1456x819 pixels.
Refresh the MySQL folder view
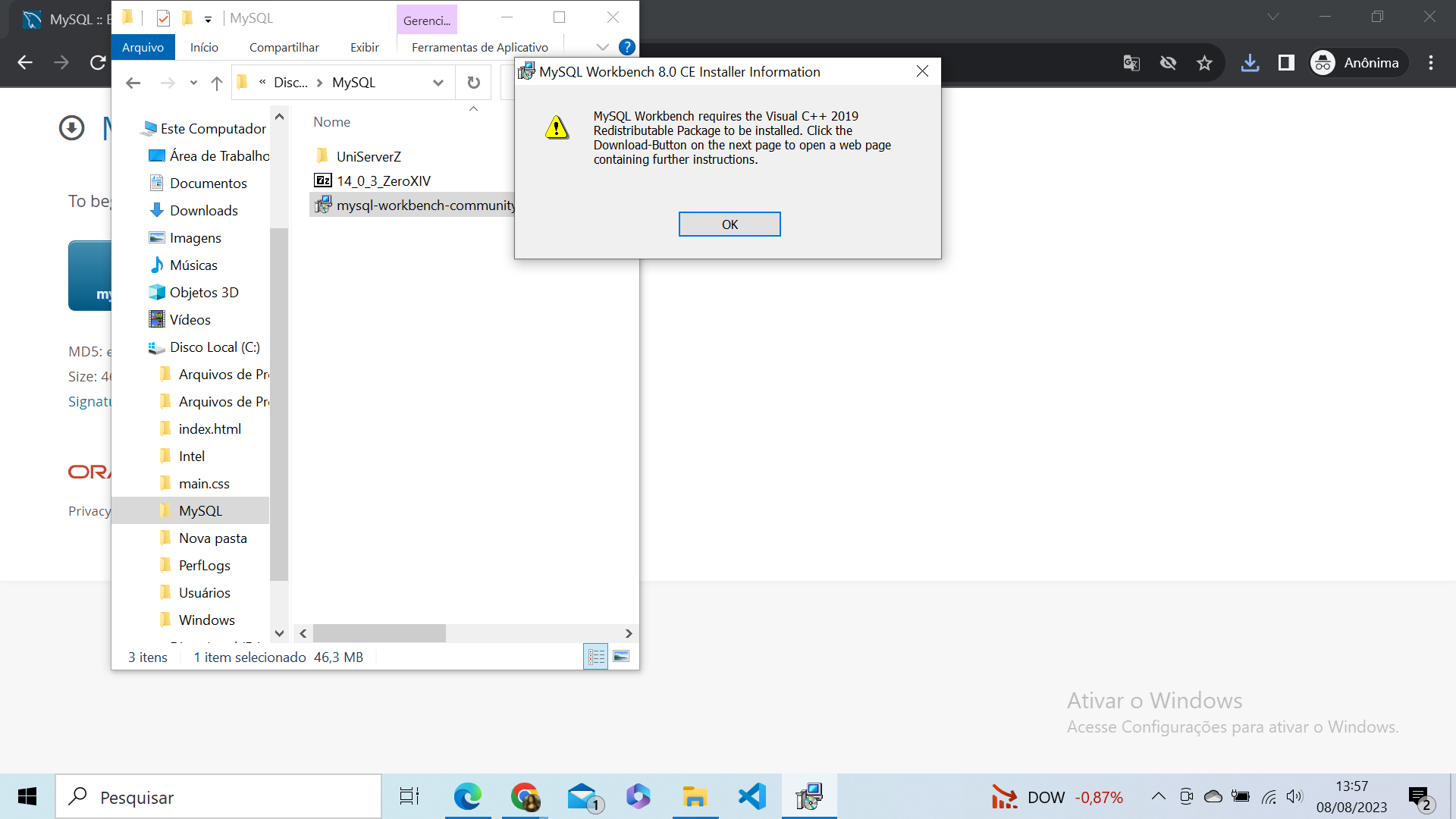coord(473,83)
